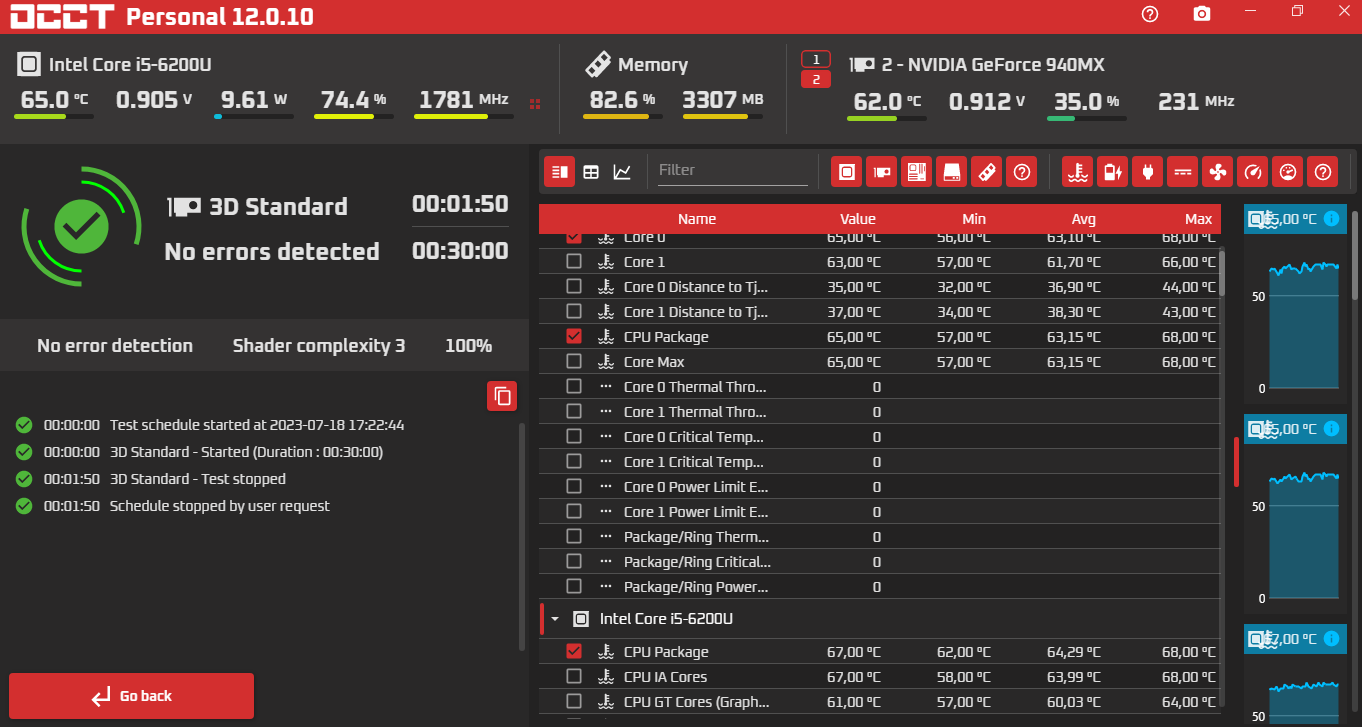Select GPU number 1 in the header
The width and height of the screenshot is (1362, 727).
click(x=816, y=59)
